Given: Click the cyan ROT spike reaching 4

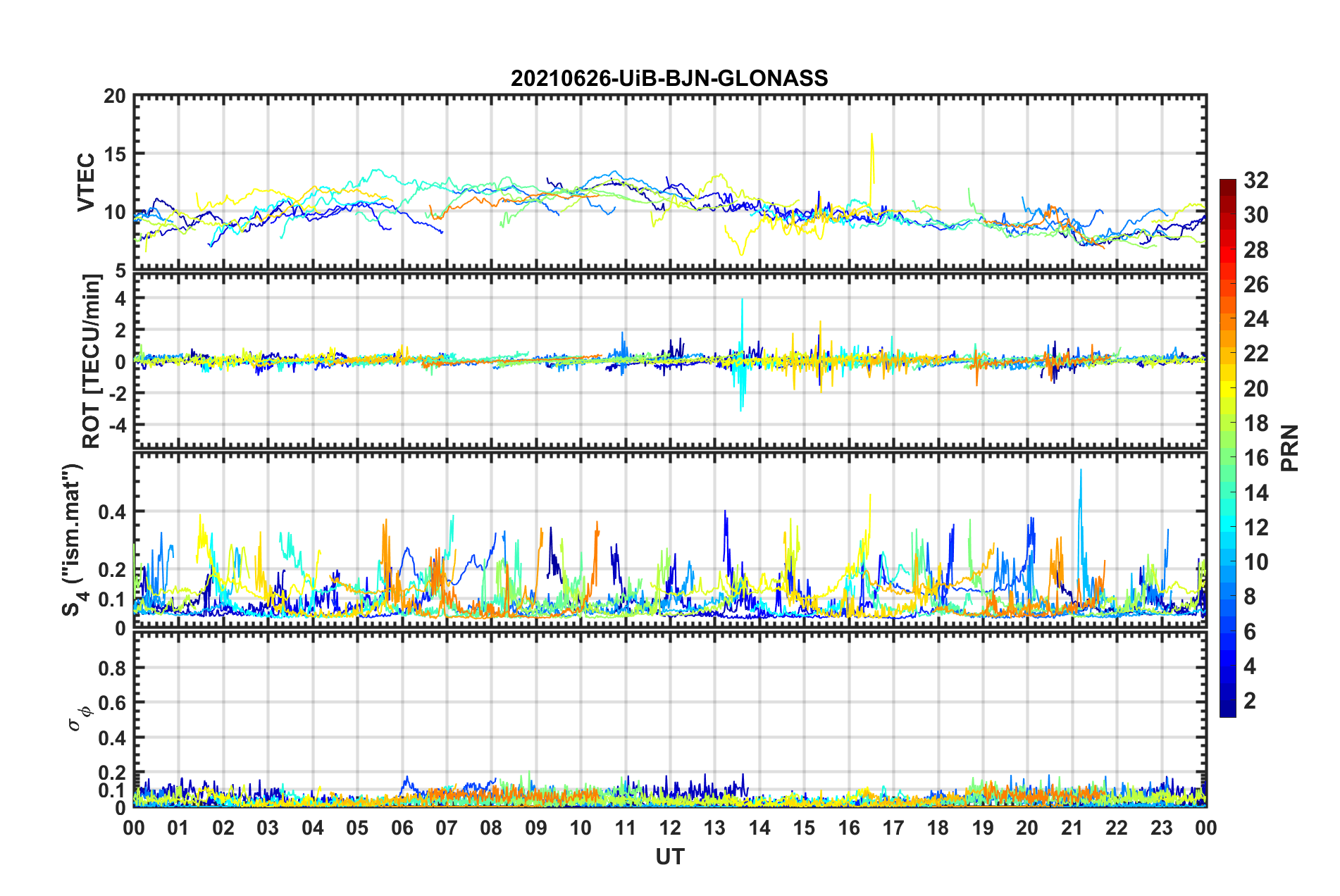Looking at the screenshot, I should (x=742, y=331).
